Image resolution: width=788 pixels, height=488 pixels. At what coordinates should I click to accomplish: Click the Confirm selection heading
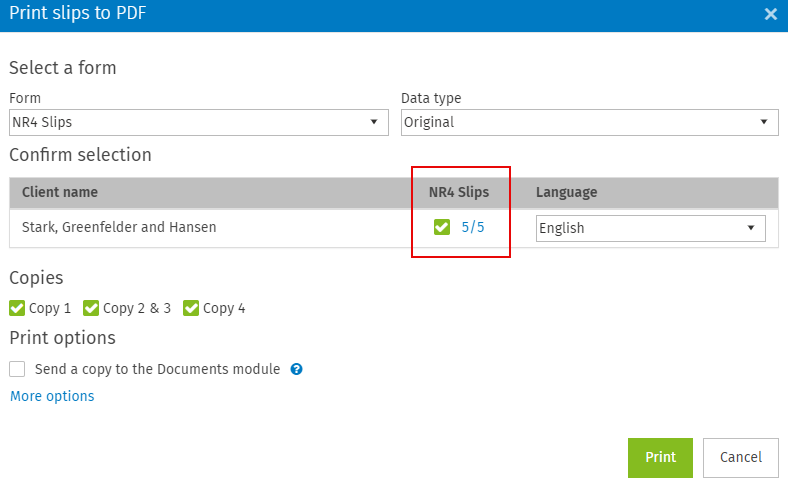point(80,155)
